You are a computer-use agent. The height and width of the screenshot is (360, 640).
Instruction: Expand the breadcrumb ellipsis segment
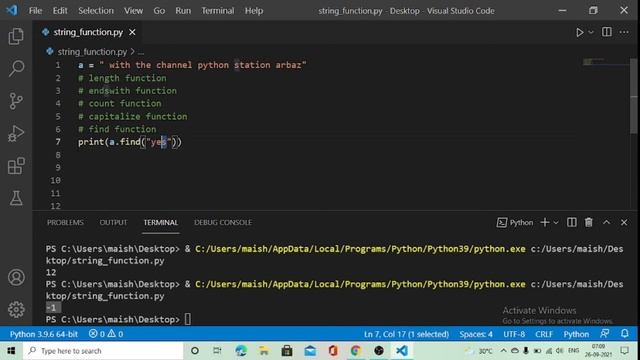coord(141,52)
